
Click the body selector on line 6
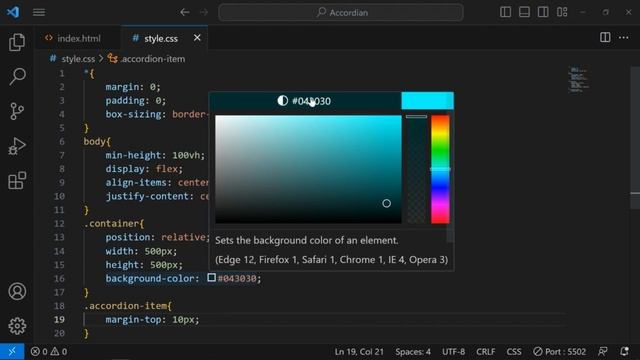coord(95,142)
